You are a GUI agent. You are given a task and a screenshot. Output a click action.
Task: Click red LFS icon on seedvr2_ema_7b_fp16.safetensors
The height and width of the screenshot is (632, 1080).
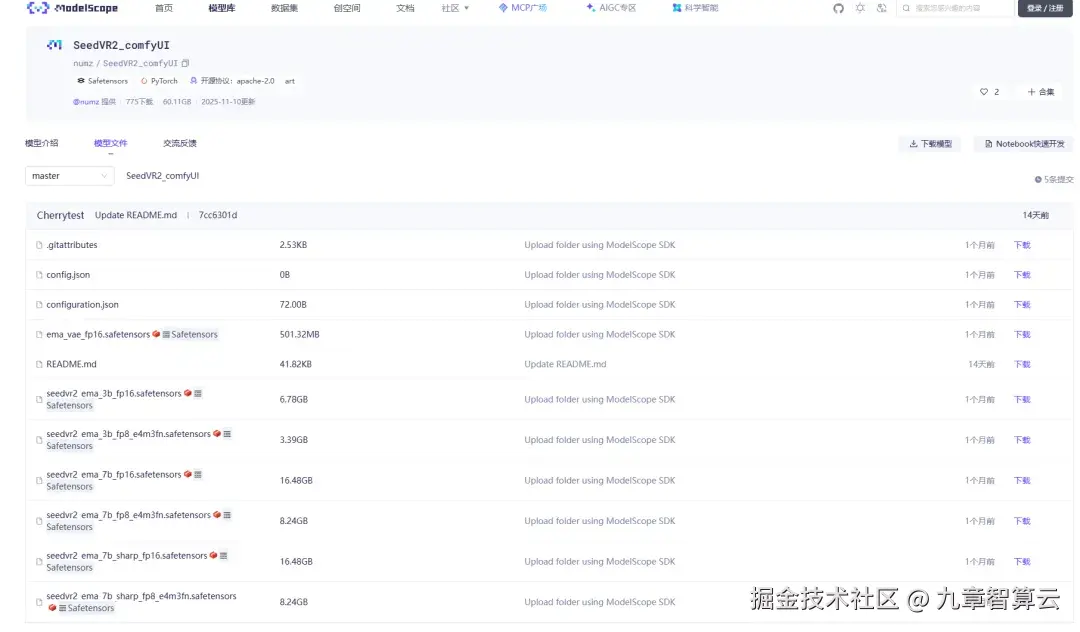(x=187, y=474)
